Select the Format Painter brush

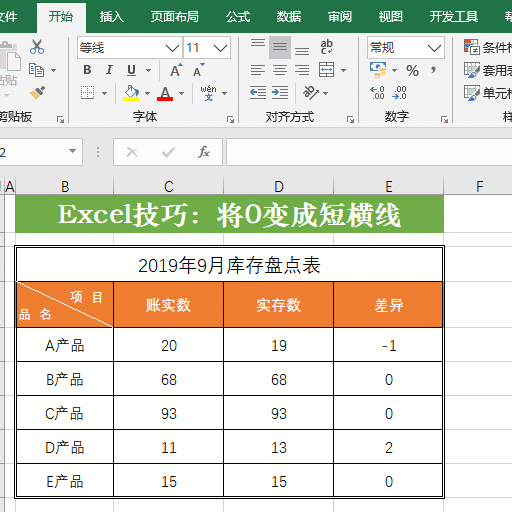(37, 93)
